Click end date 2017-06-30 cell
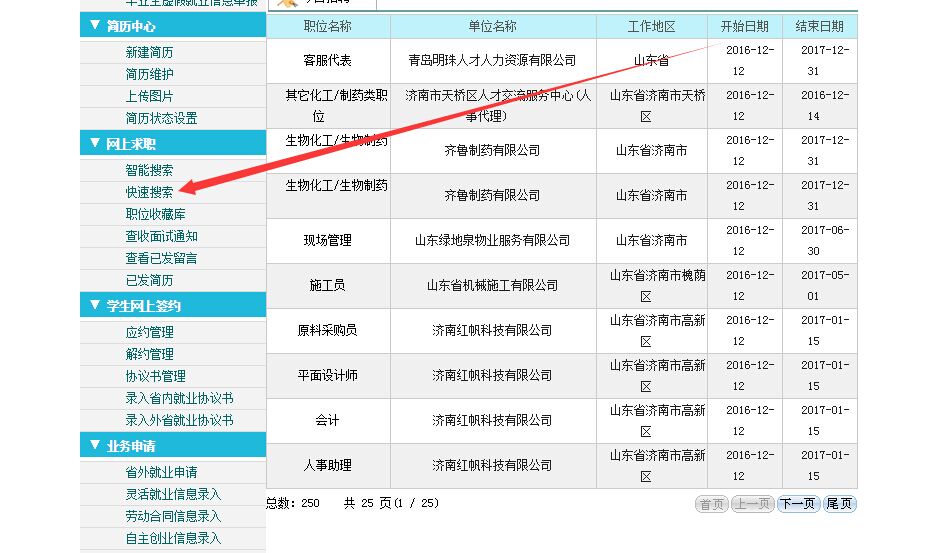 coord(820,240)
